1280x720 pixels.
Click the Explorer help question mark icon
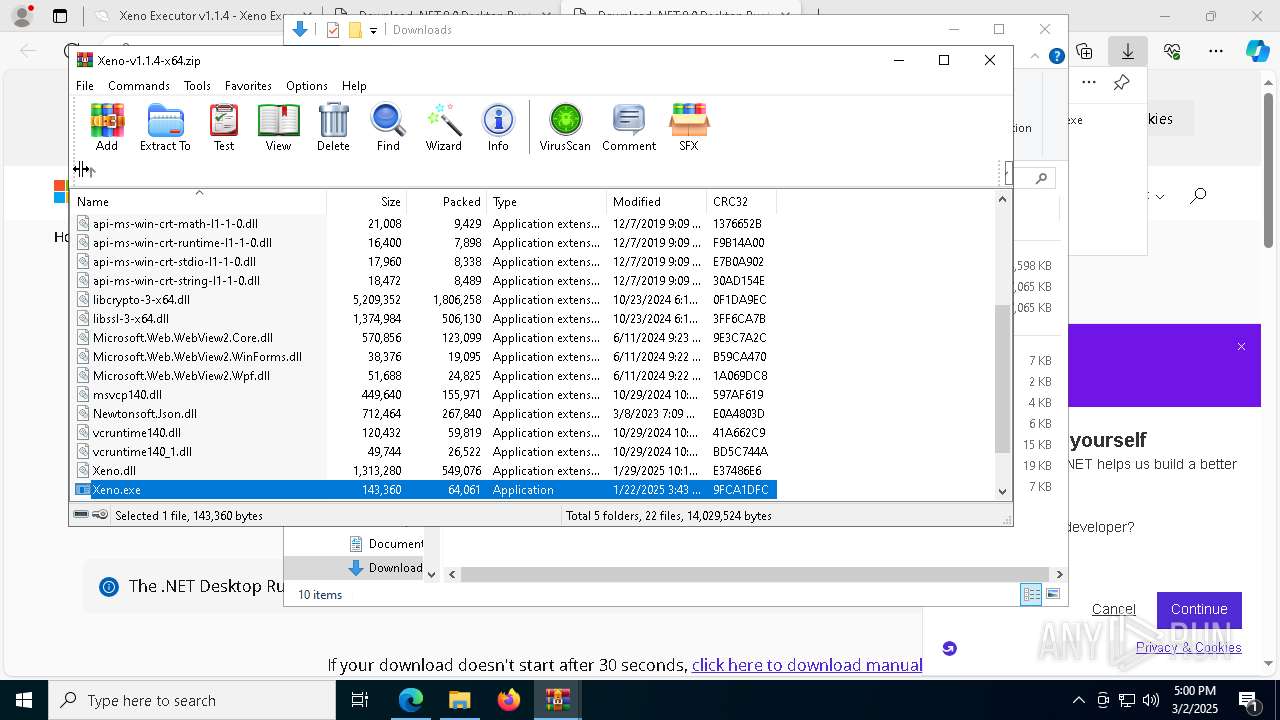[x=1056, y=56]
